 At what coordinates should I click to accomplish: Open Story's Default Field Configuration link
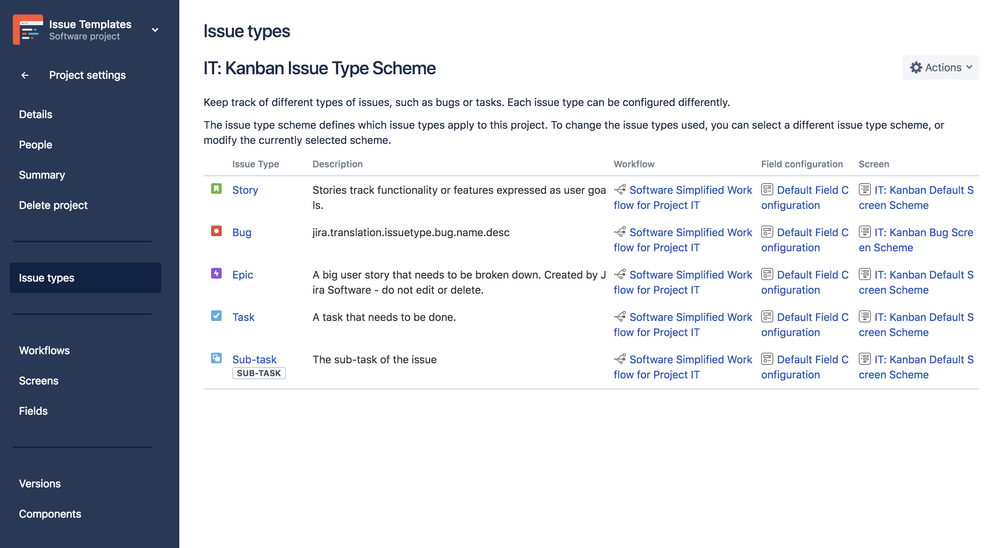(805, 198)
